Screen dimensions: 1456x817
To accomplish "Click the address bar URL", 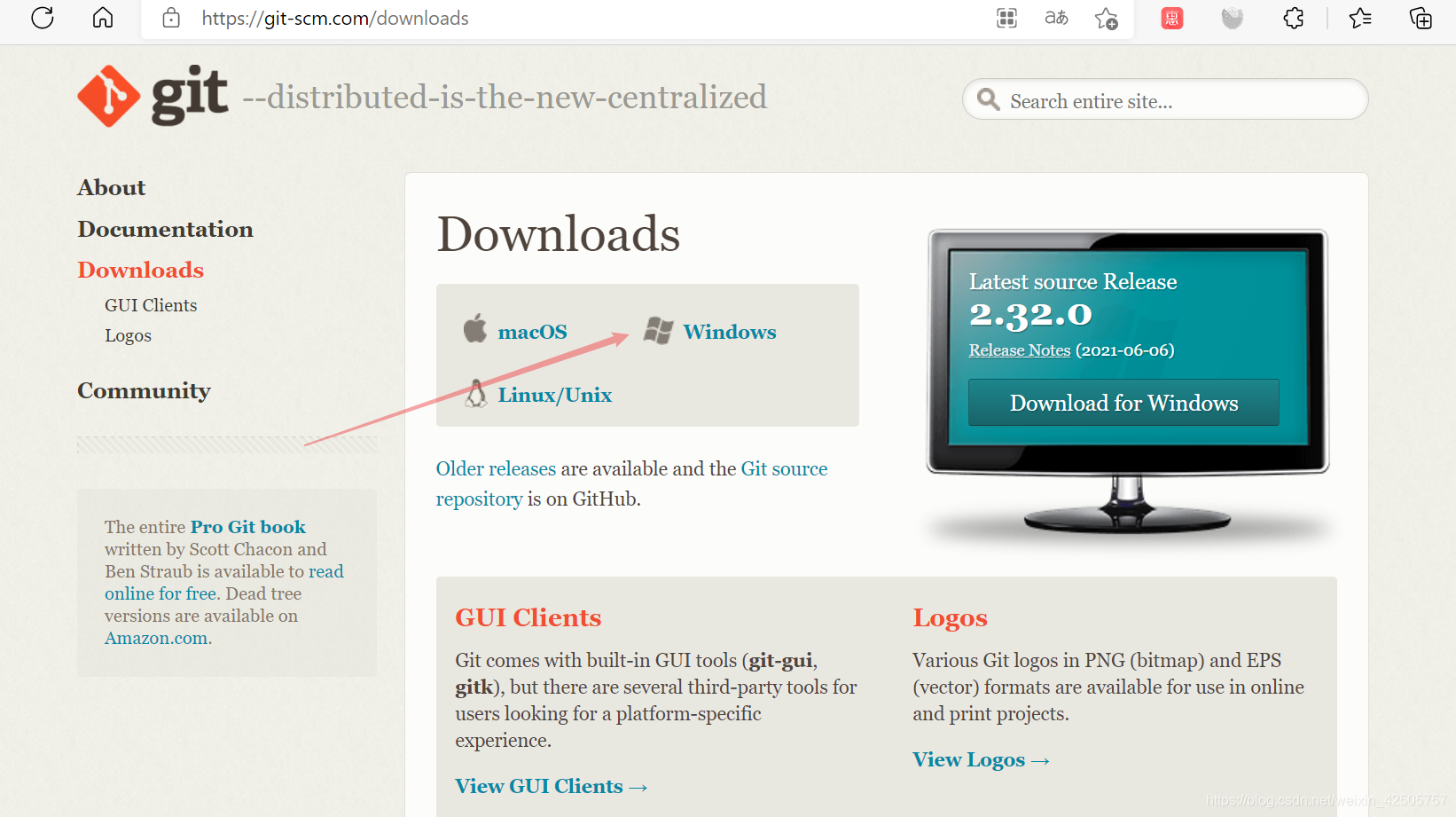I will point(335,18).
